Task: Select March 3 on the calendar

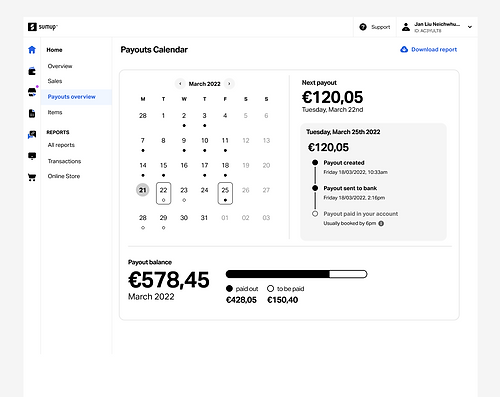Action: pos(204,116)
